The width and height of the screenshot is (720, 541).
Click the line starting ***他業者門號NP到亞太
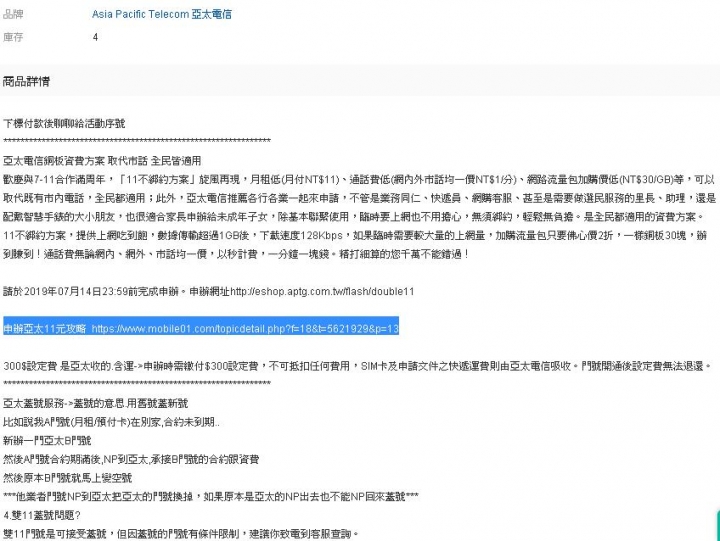pos(211,496)
